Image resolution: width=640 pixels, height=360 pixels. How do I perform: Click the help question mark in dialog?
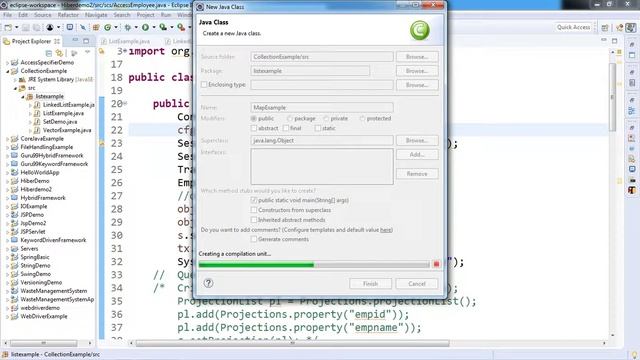tap(208, 283)
